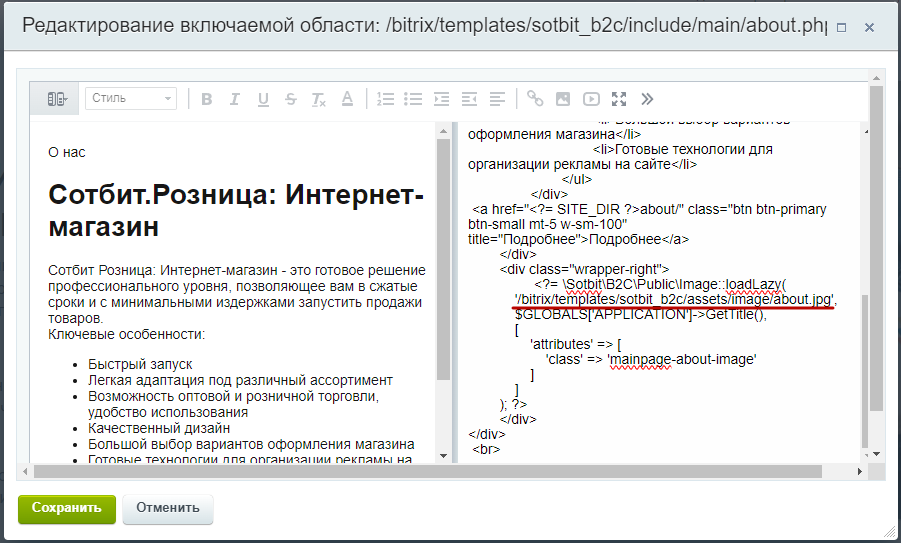Viewport: 901px width, 543px height.
Task: Close the include area editing dialog
Action: 869,27
